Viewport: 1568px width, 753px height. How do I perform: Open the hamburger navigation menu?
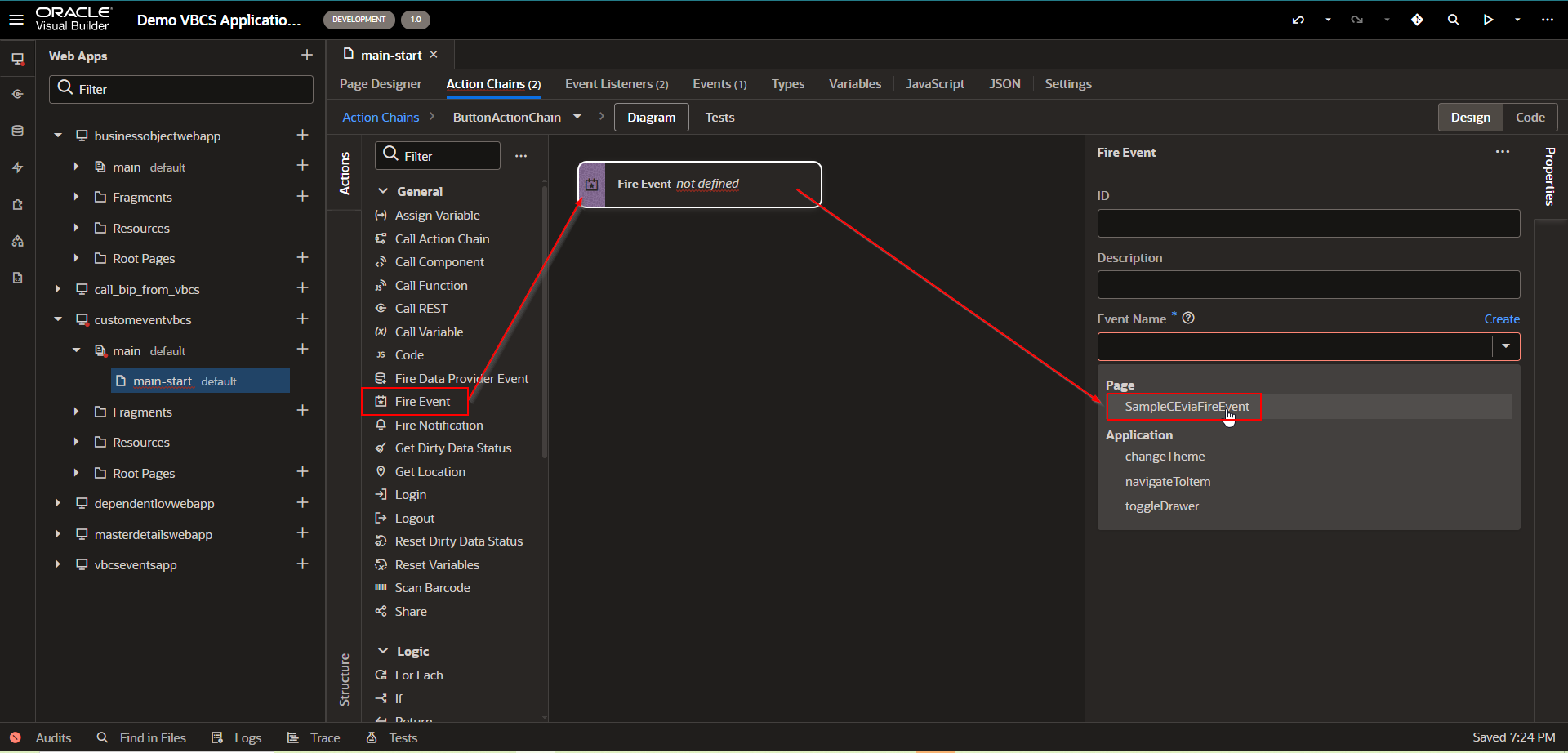[x=16, y=20]
